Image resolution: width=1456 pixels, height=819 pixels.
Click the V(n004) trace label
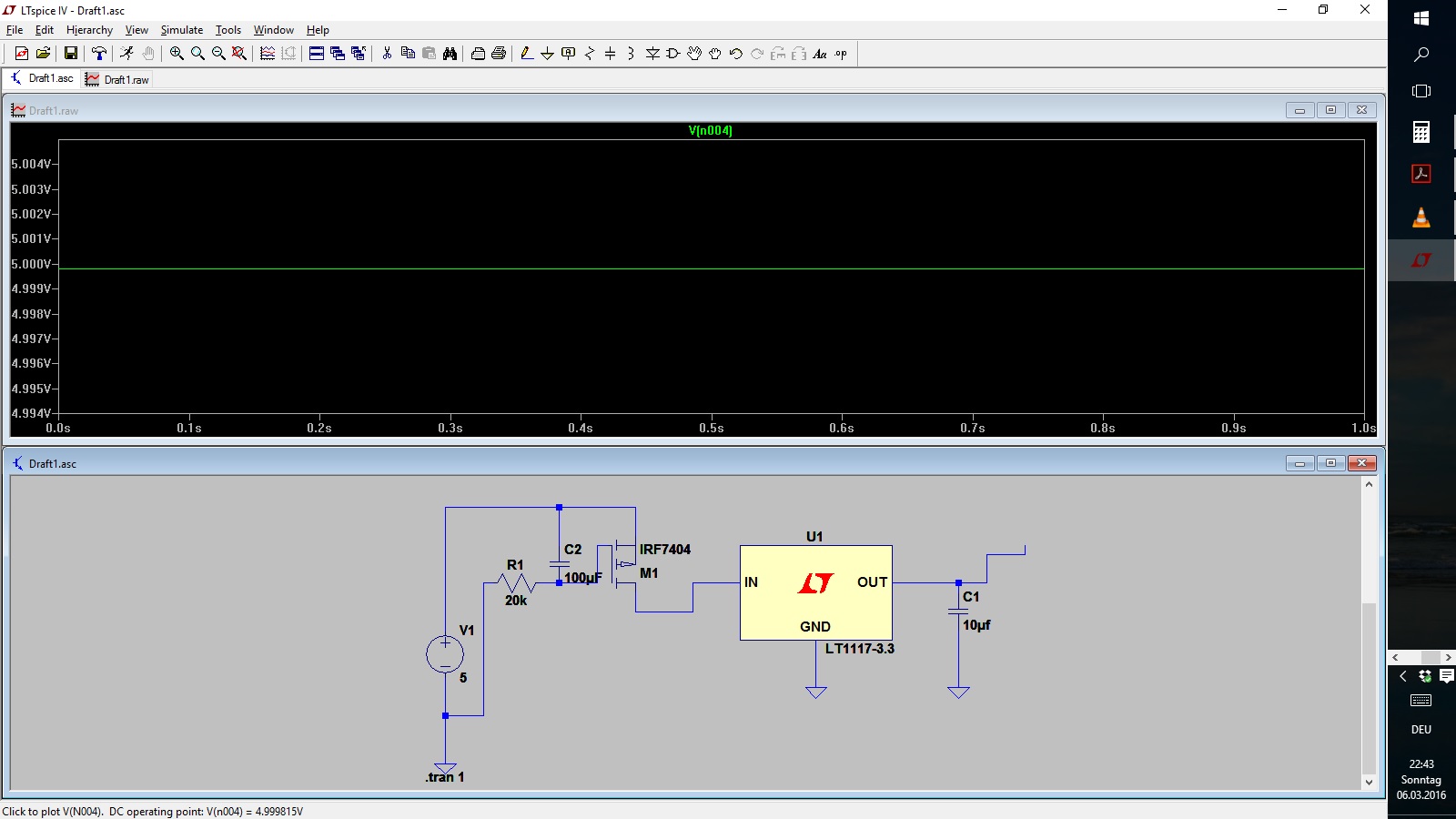(710, 130)
